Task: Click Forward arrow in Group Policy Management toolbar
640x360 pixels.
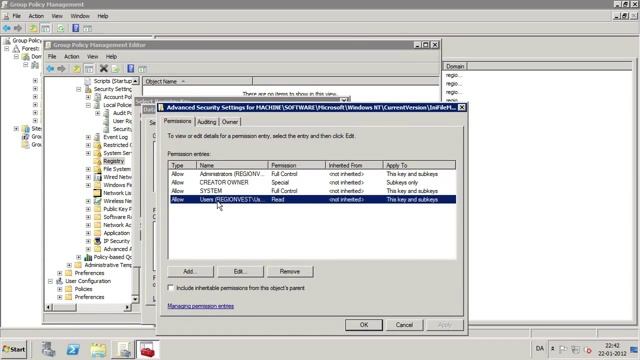Action: point(18,28)
